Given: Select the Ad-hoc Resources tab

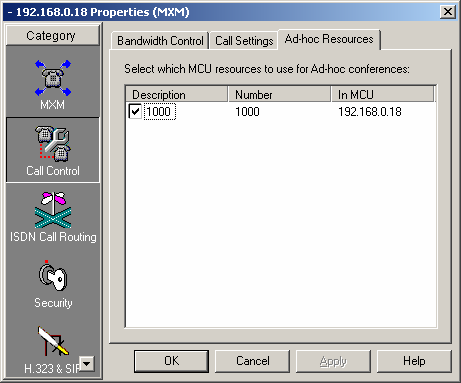Looking at the screenshot, I should click(329, 39).
